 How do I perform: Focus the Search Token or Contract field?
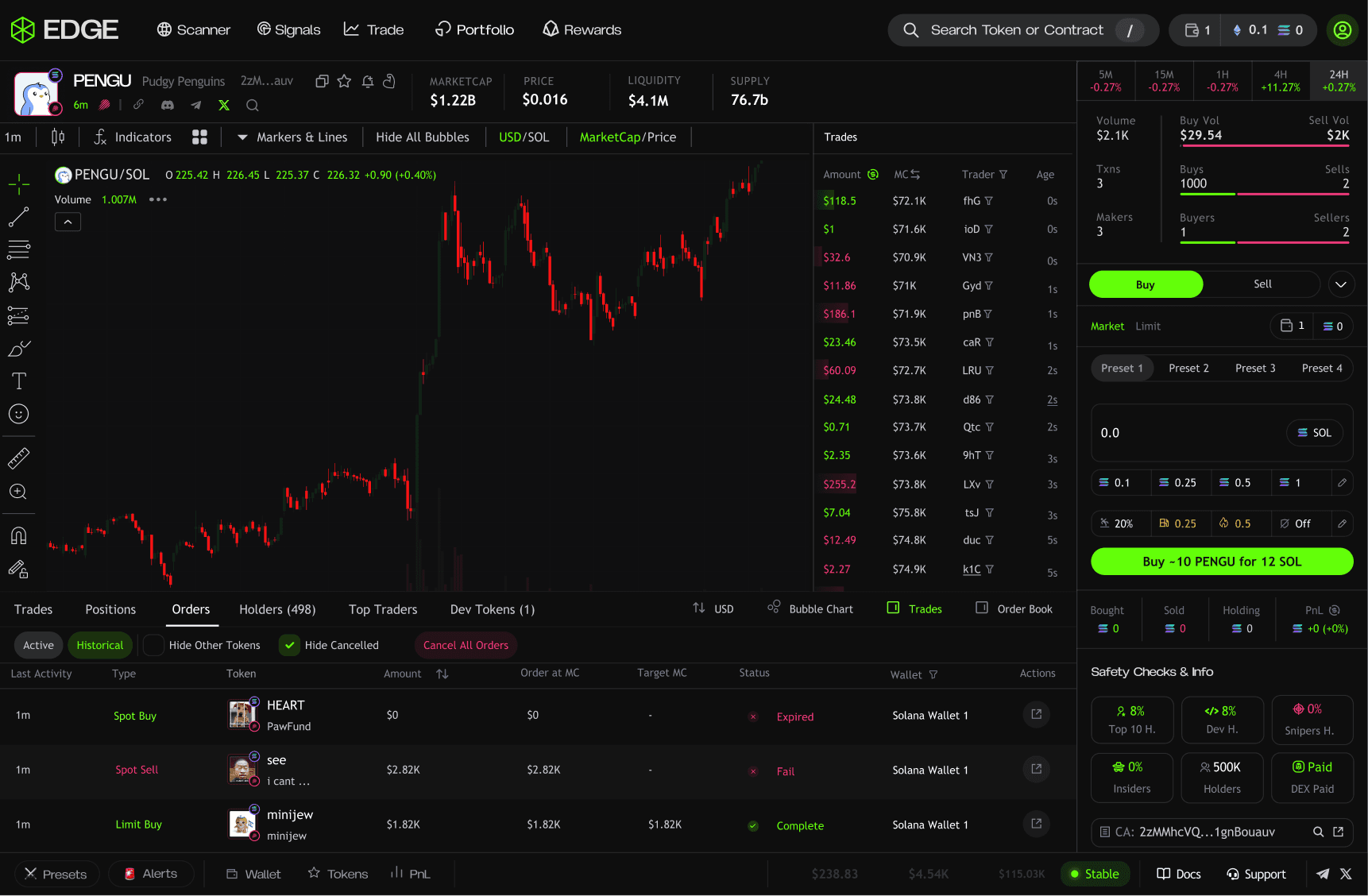1022,30
